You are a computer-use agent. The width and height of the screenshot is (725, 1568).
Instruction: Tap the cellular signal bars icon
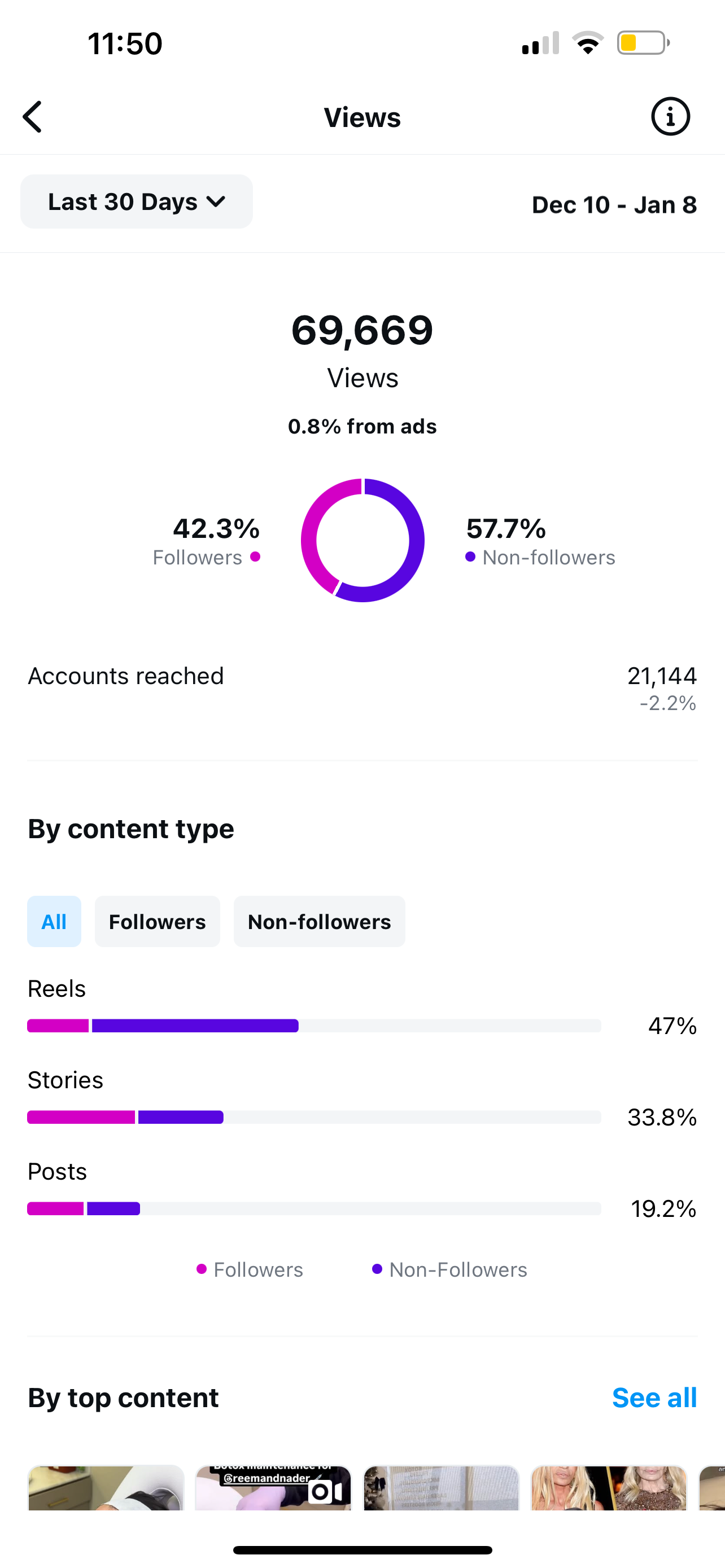coord(540,44)
